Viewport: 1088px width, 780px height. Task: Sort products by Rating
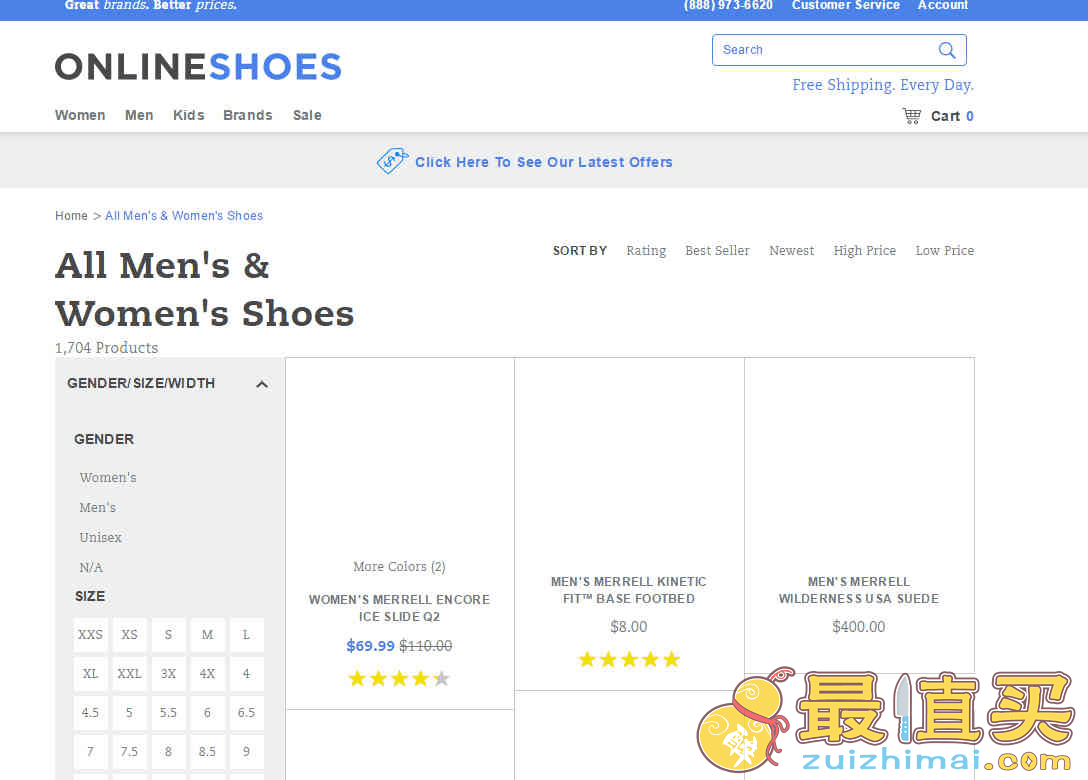[646, 251]
